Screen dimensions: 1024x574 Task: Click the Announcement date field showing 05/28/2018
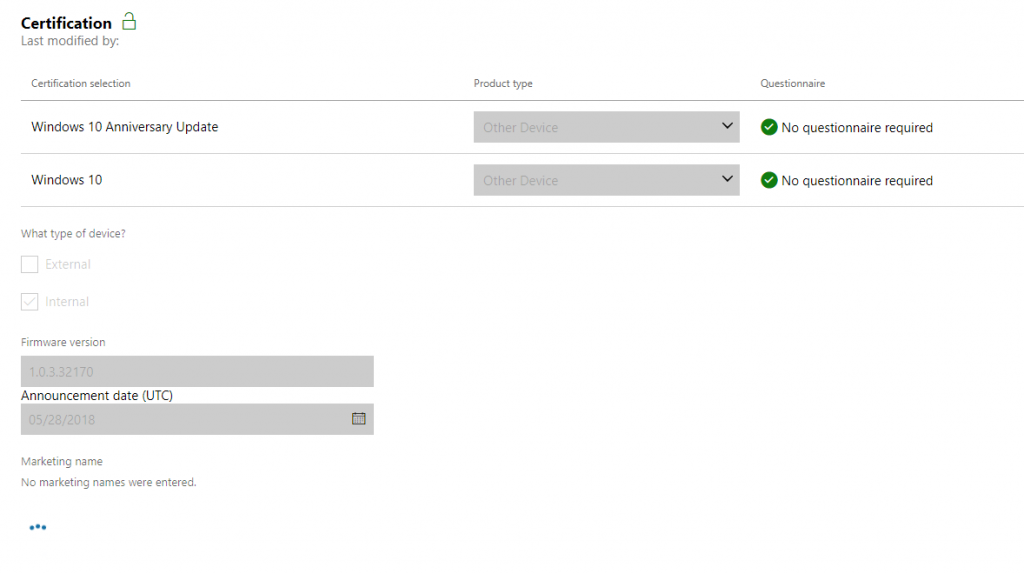pyautogui.click(x=197, y=419)
